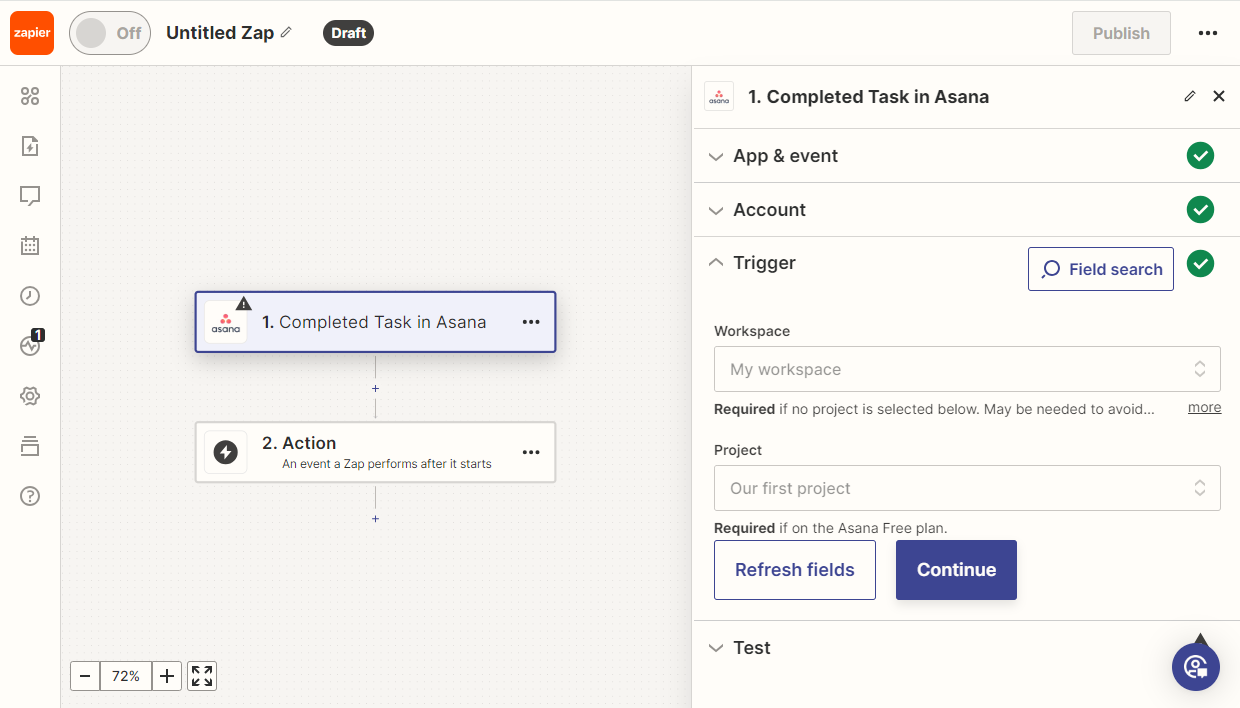Open the Project dropdown
This screenshot has width=1240, height=708.
[x=966, y=488]
